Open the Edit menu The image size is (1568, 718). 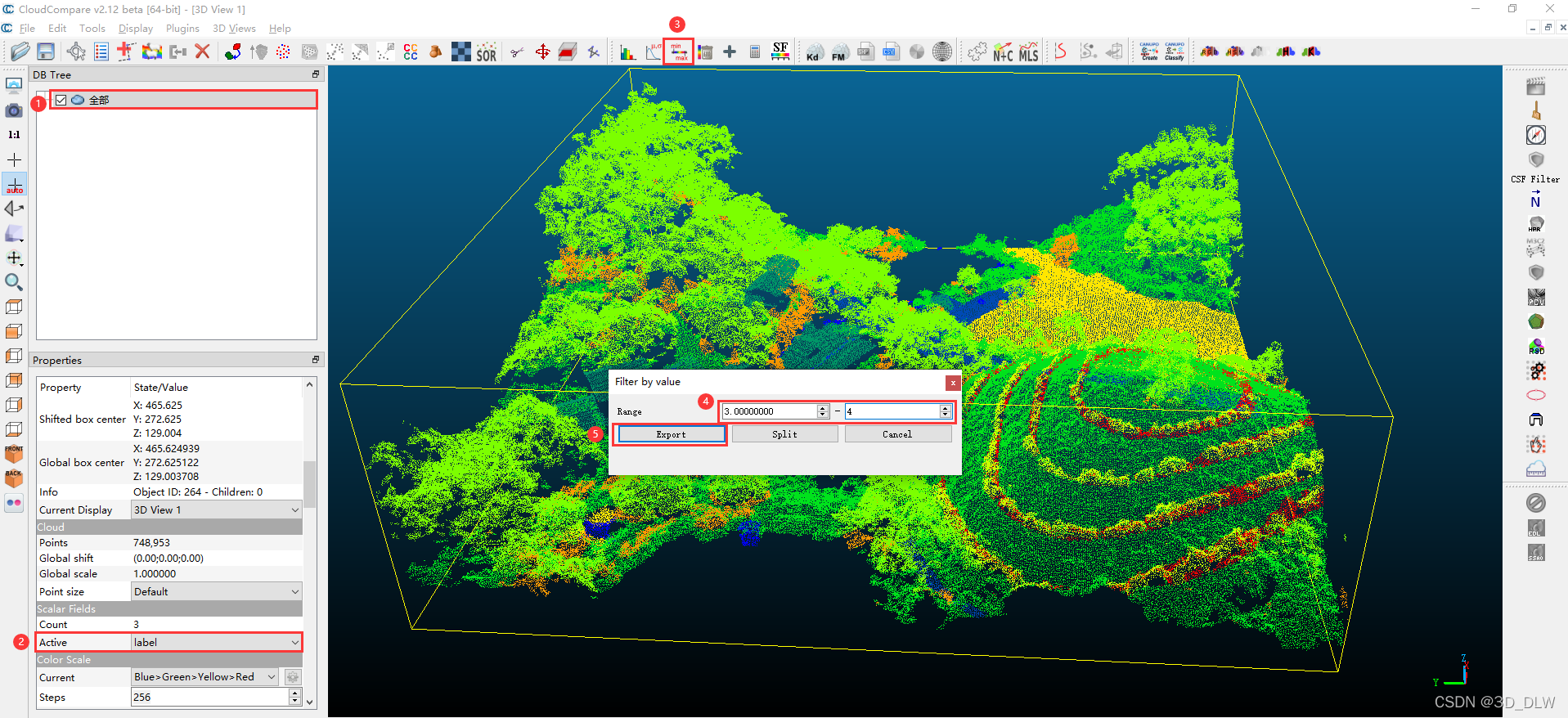point(57,29)
